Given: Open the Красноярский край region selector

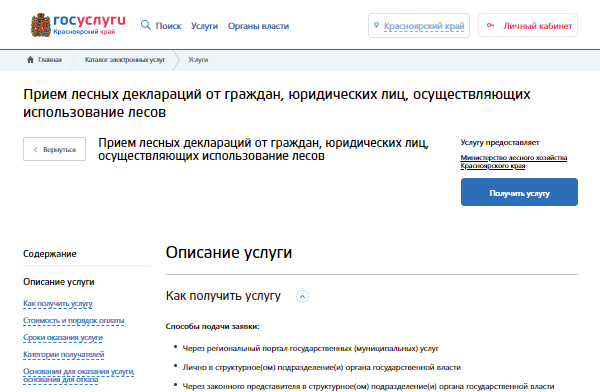Looking at the screenshot, I should (419, 26).
